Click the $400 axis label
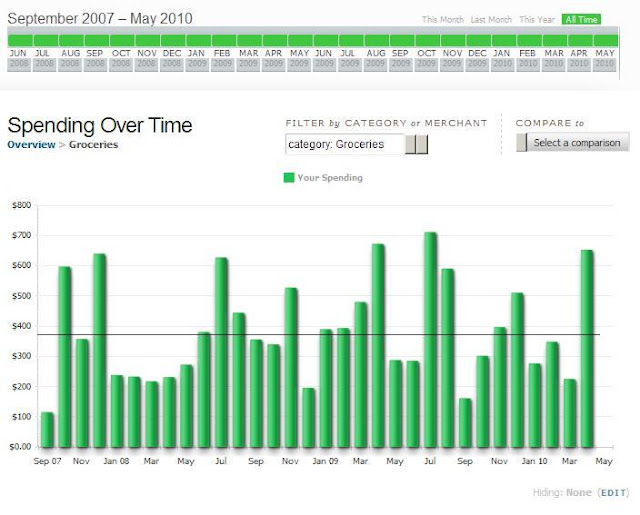Image resolution: width=640 pixels, height=515 pixels. [22, 326]
